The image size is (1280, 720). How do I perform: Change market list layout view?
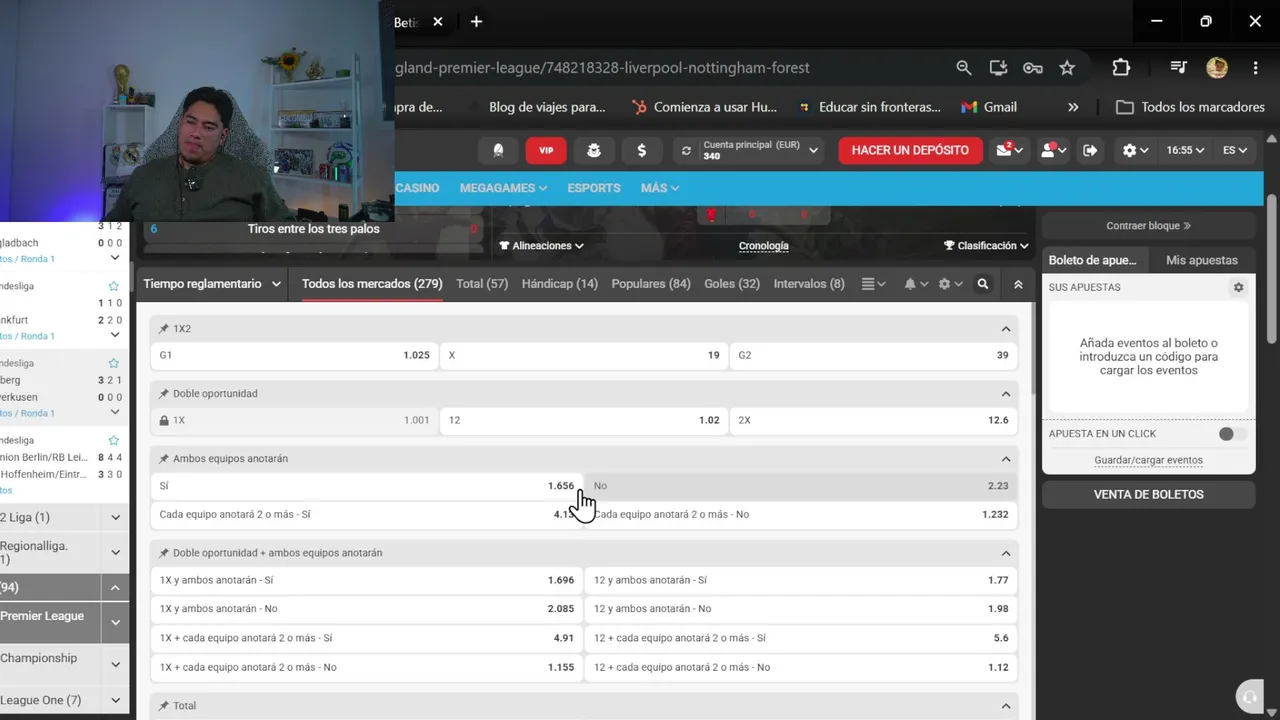pos(873,284)
